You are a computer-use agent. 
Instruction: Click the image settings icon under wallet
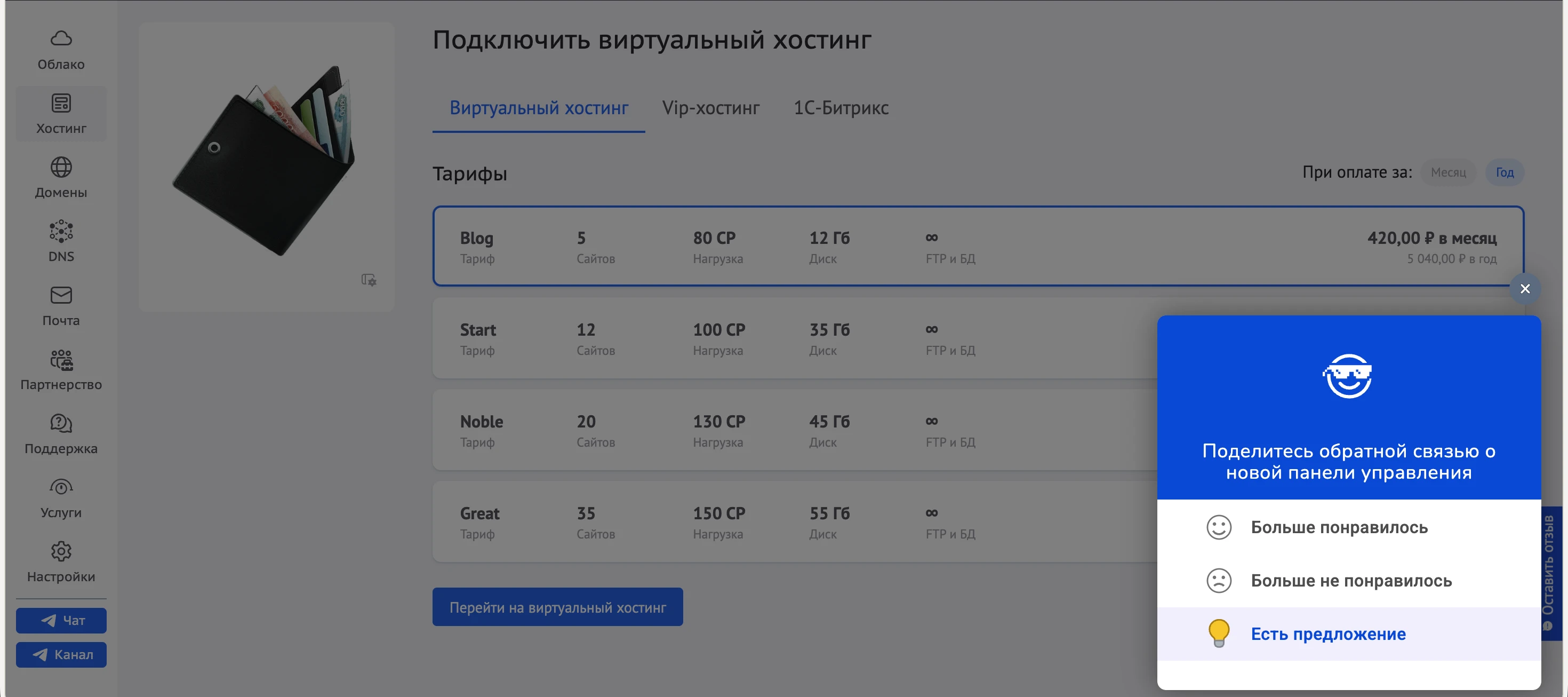point(369,280)
